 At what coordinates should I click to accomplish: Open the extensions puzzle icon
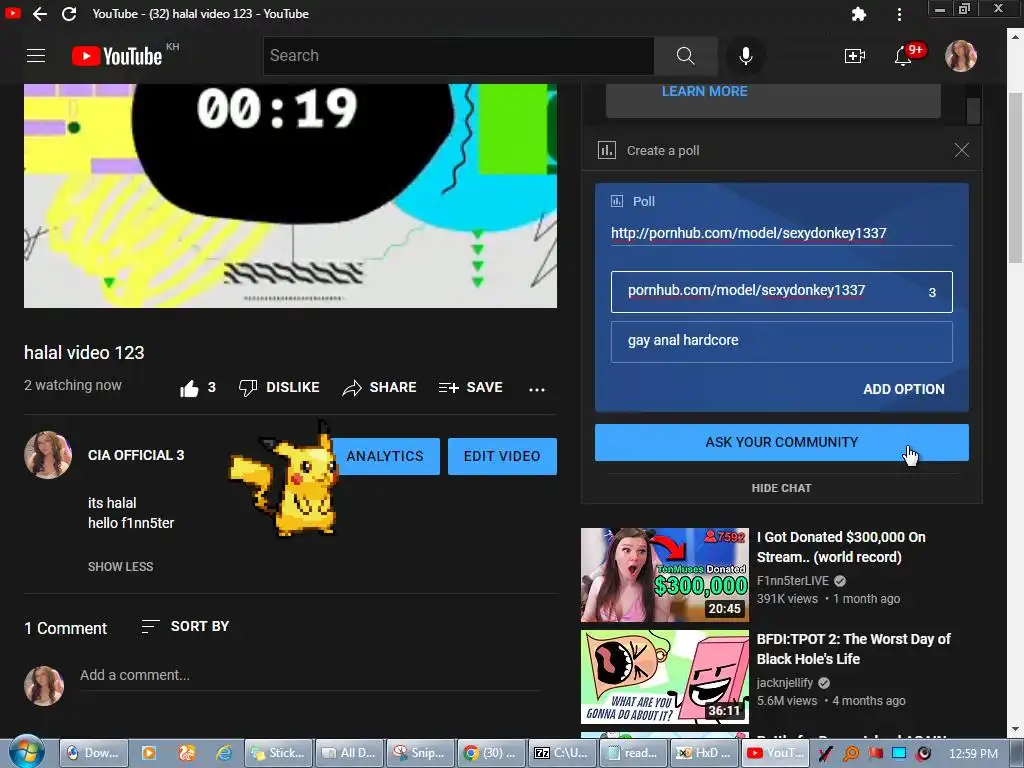click(859, 14)
